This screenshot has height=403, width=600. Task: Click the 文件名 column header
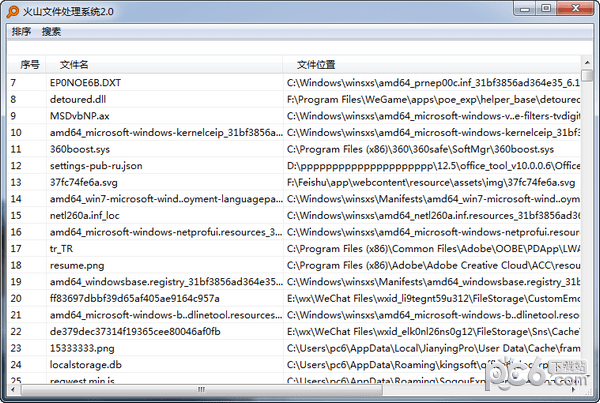point(75,65)
